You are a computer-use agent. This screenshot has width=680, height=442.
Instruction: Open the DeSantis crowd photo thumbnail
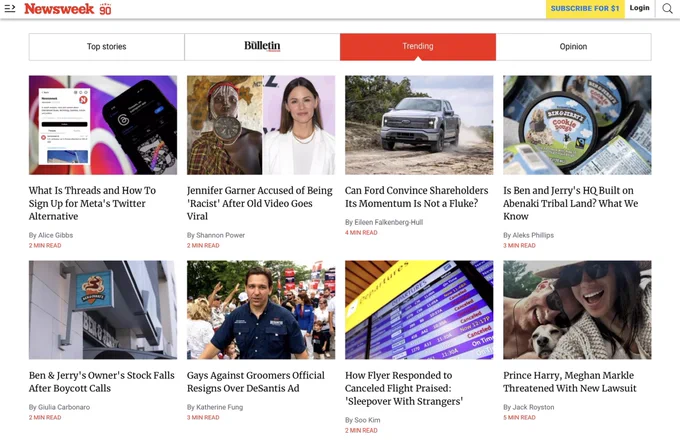coord(261,310)
